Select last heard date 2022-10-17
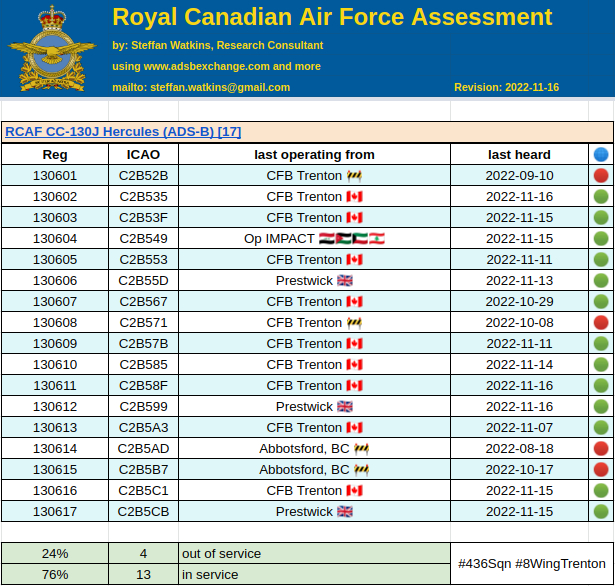The height and width of the screenshot is (586, 615). coord(519,470)
